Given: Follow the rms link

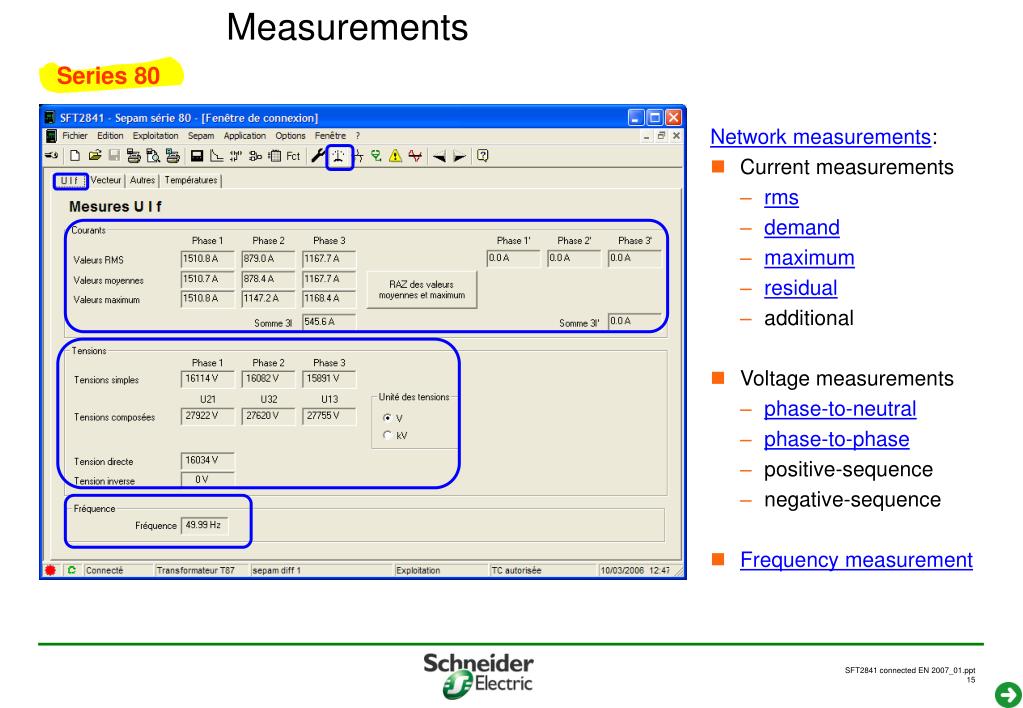Looking at the screenshot, I should (781, 198).
